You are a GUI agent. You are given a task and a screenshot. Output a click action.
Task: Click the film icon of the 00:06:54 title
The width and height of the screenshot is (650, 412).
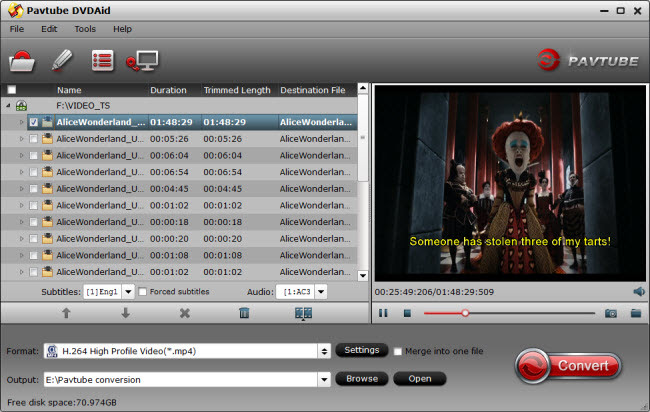(48, 172)
